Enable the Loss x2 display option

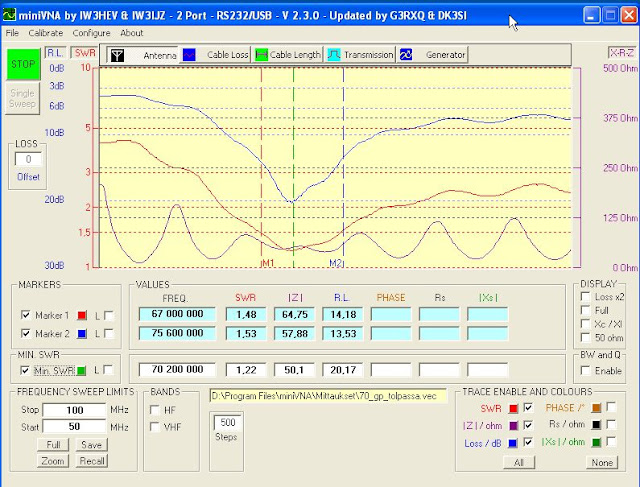pos(585,296)
